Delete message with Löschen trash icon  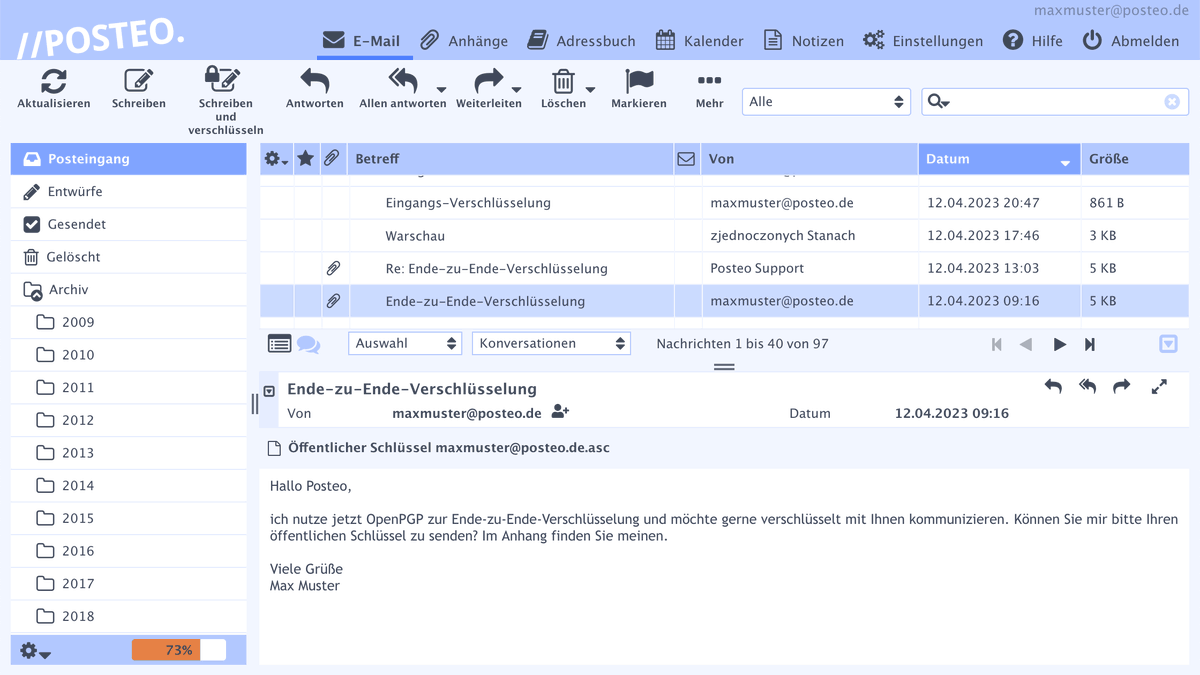564,81
